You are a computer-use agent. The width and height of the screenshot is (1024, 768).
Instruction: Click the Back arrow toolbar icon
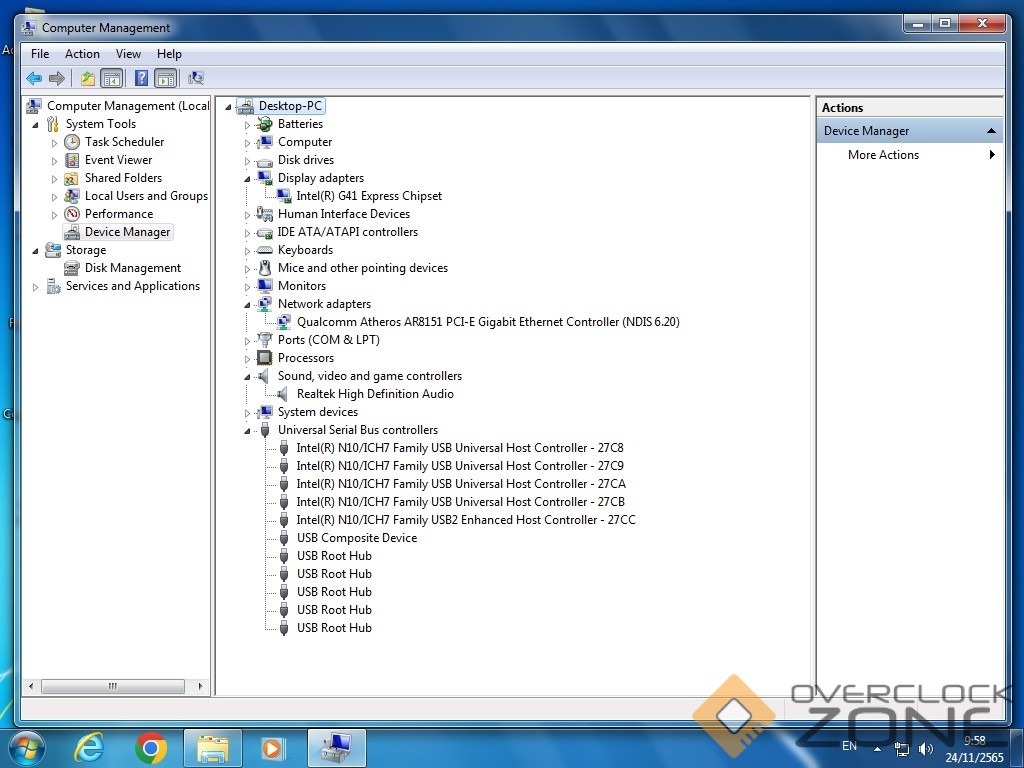point(34,78)
